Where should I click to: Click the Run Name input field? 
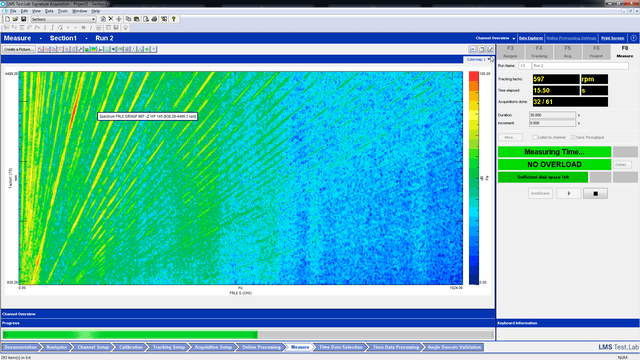tap(580, 66)
